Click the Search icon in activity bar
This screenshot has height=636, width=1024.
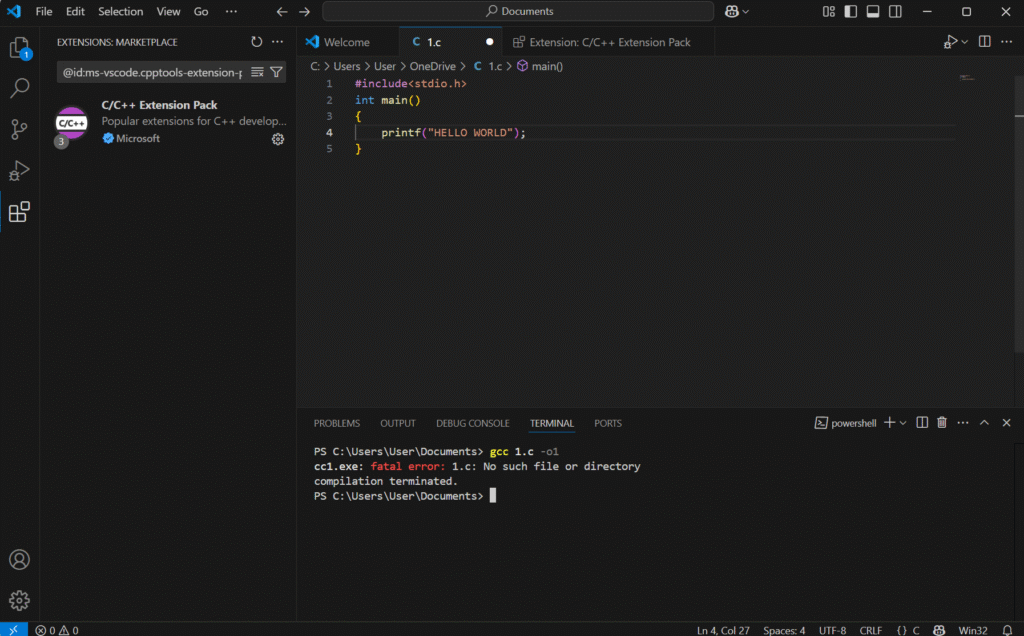[19, 89]
